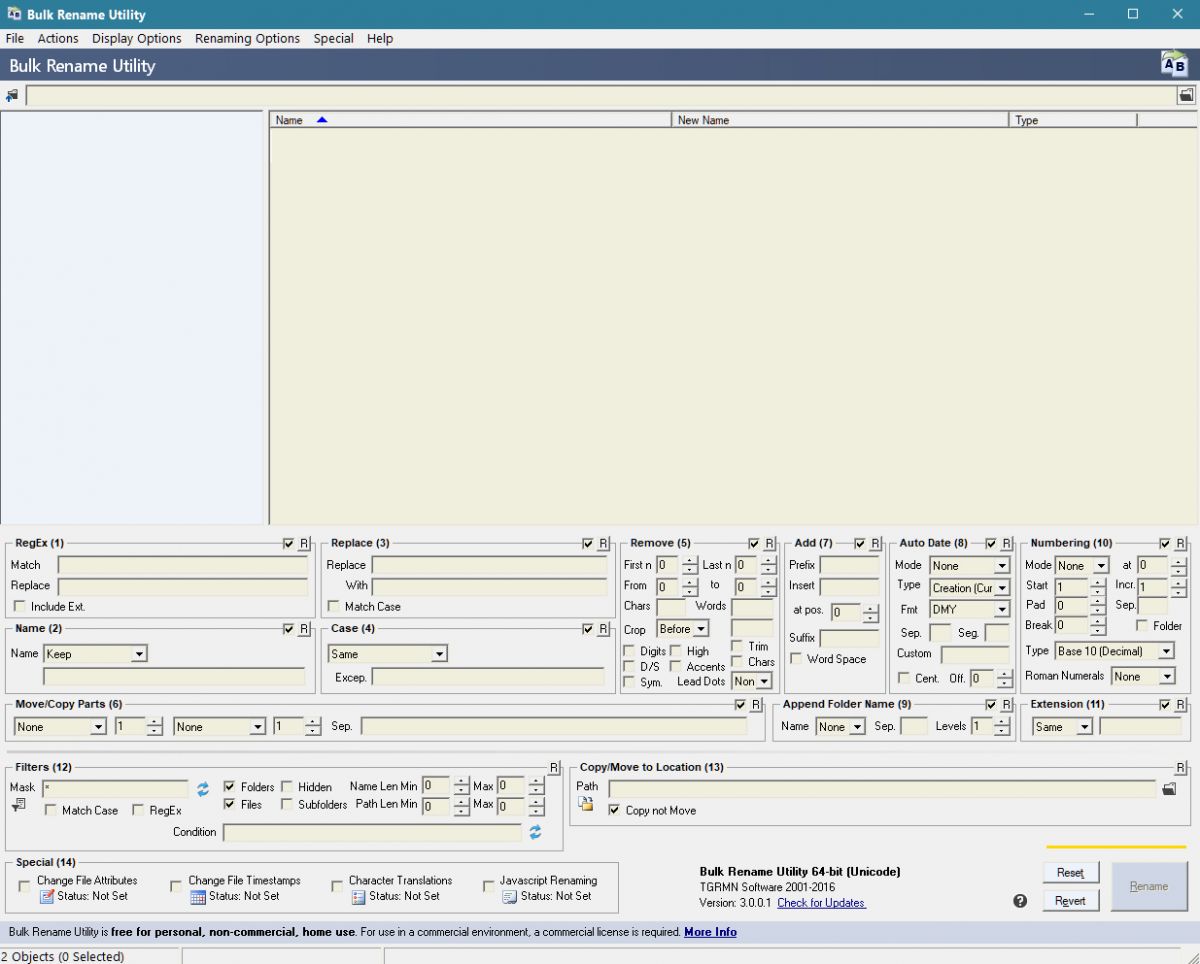1200x964 pixels.
Task: Toggle Copy not Move checkbox
Action: click(614, 811)
